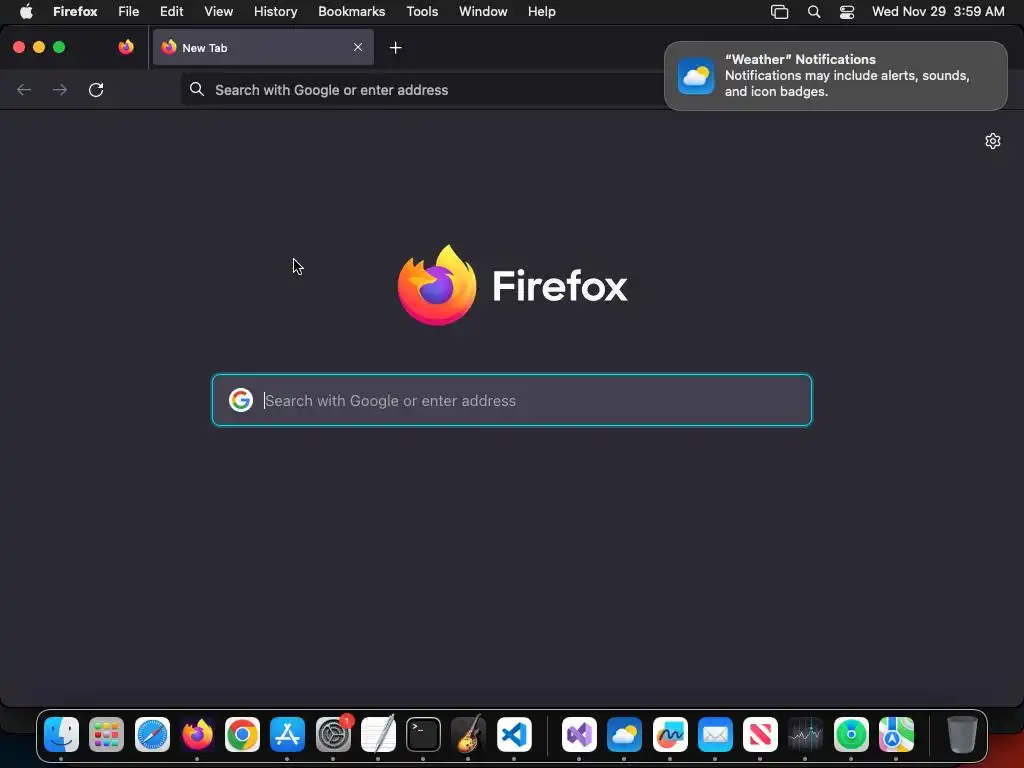Open the new tab page settings gear
The image size is (1024, 768).
(x=993, y=141)
